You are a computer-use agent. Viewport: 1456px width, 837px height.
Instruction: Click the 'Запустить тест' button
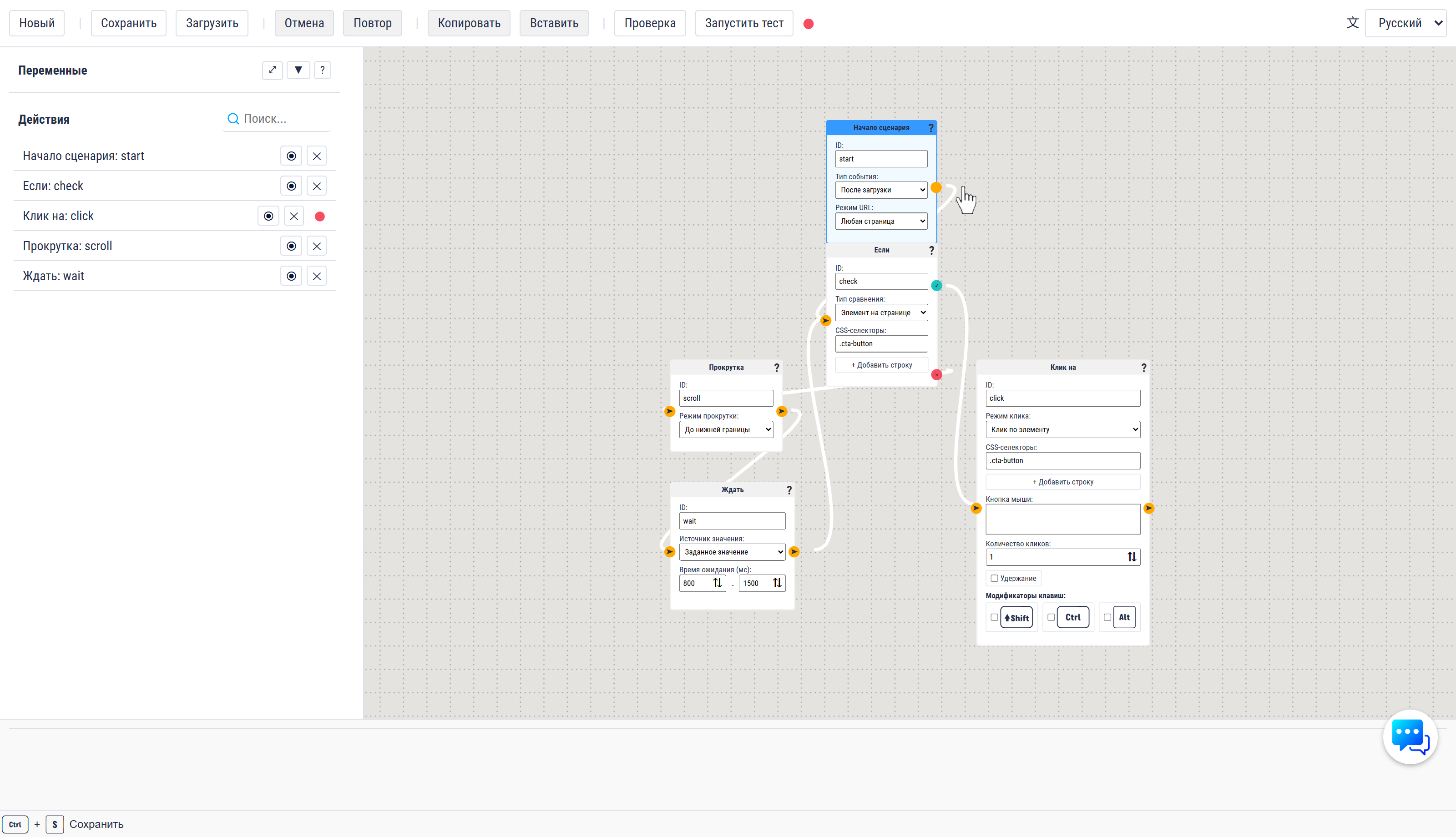click(744, 23)
